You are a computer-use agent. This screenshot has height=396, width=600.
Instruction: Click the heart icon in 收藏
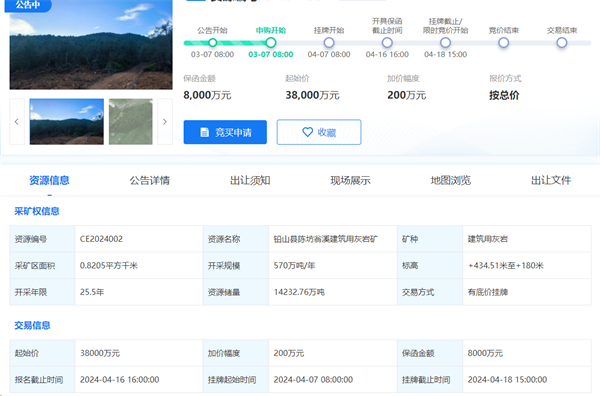pyautogui.click(x=308, y=132)
